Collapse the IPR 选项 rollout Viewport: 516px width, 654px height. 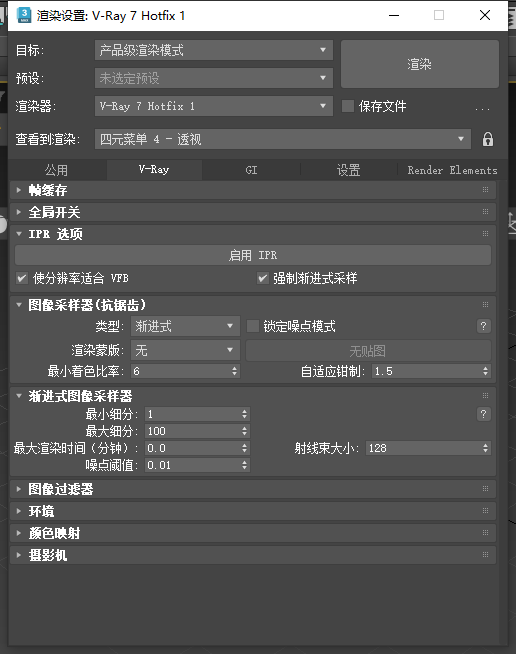click(18, 234)
